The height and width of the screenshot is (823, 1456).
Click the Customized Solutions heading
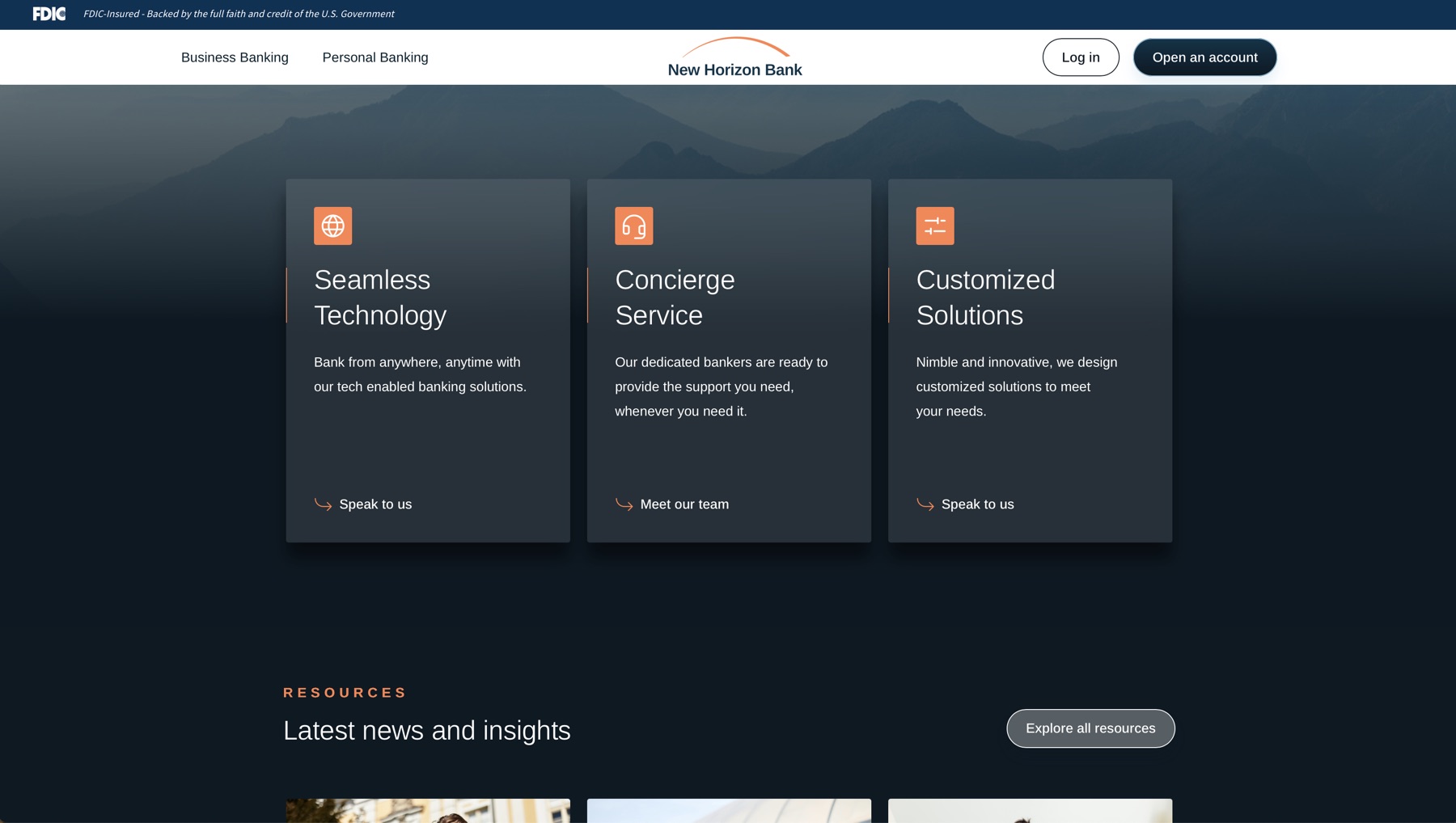coord(985,298)
